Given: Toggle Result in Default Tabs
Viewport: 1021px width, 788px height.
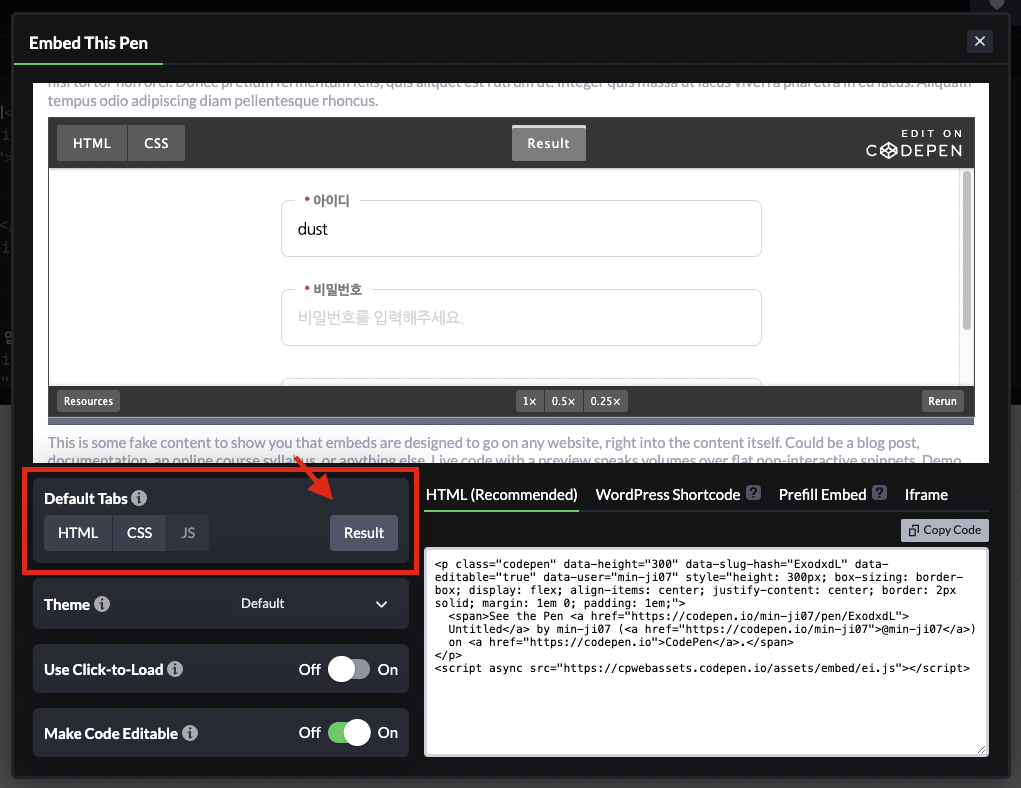Looking at the screenshot, I should 364,533.
